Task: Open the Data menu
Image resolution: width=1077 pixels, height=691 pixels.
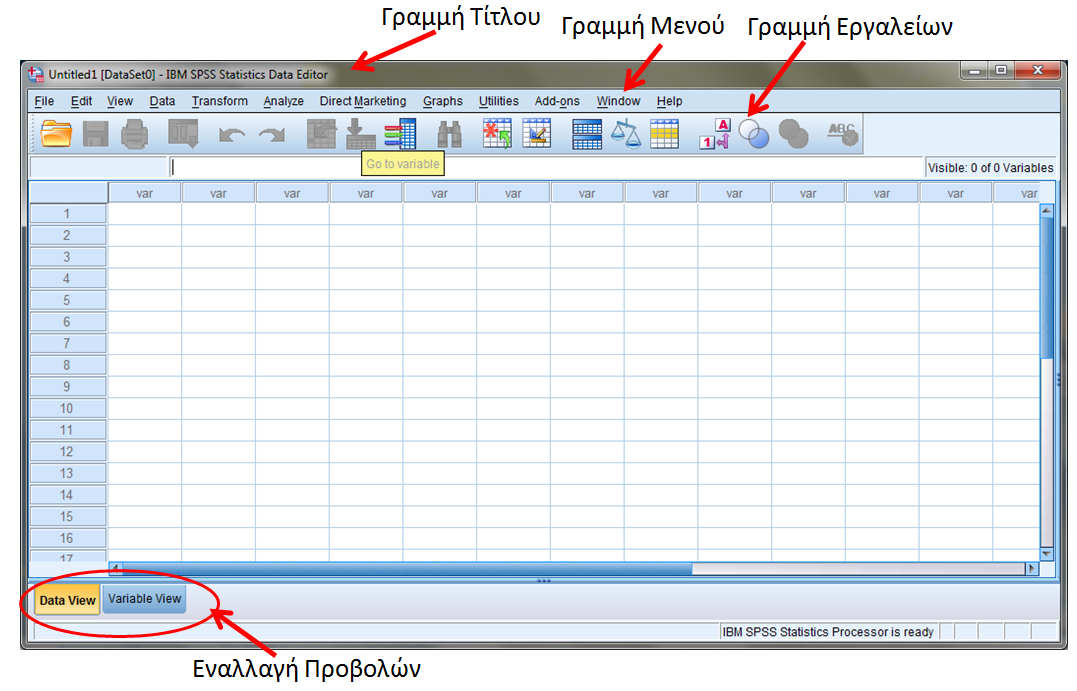Action: [162, 101]
